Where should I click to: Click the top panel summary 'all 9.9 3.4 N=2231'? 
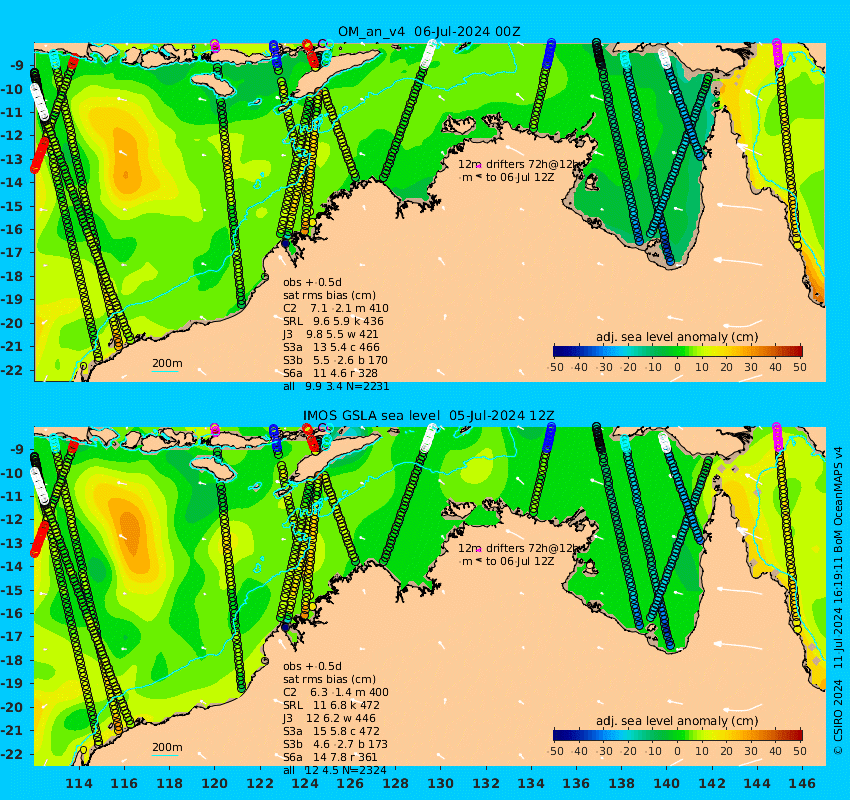336,386
